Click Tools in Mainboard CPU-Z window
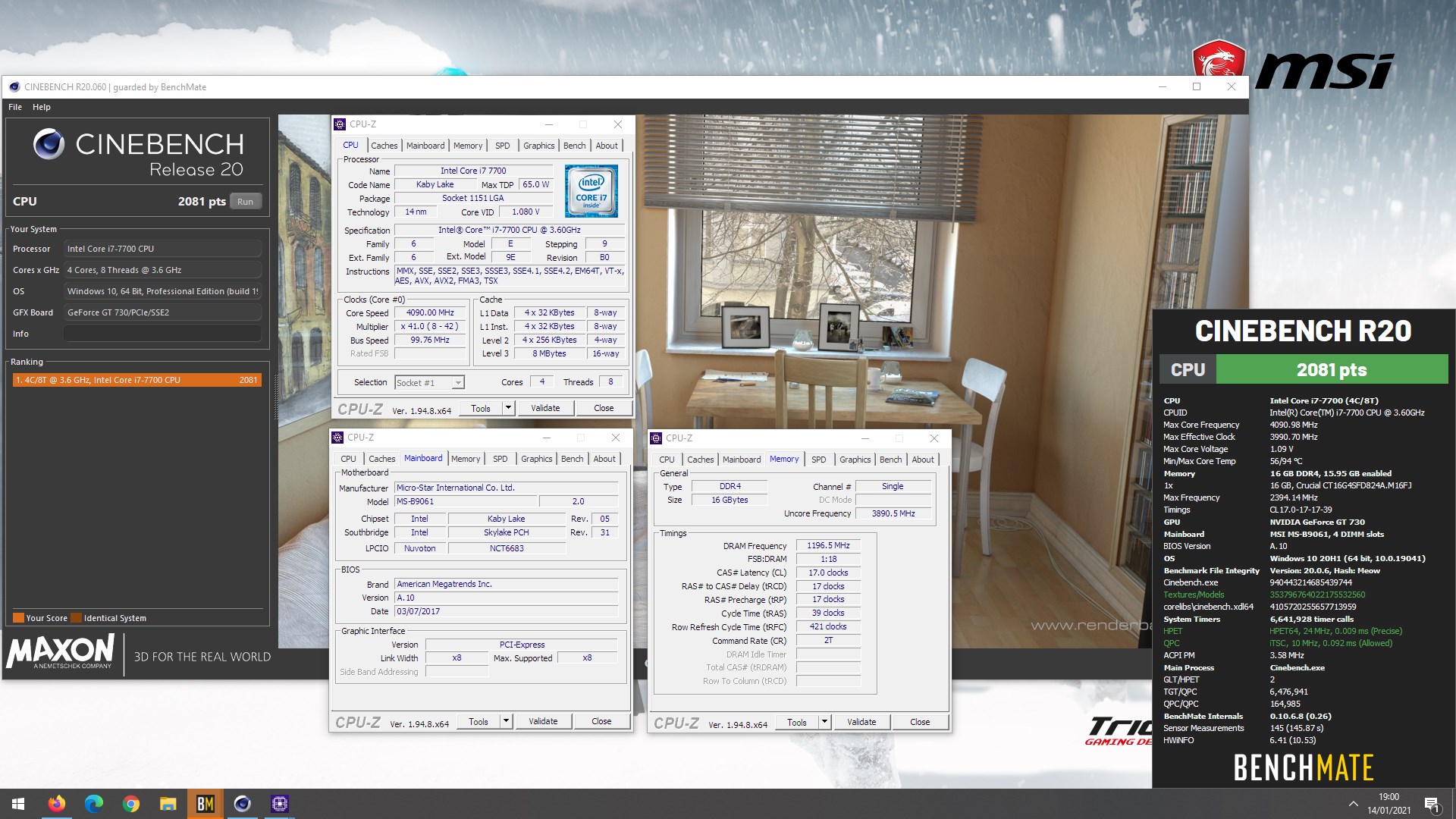The width and height of the screenshot is (1456, 819). click(479, 722)
